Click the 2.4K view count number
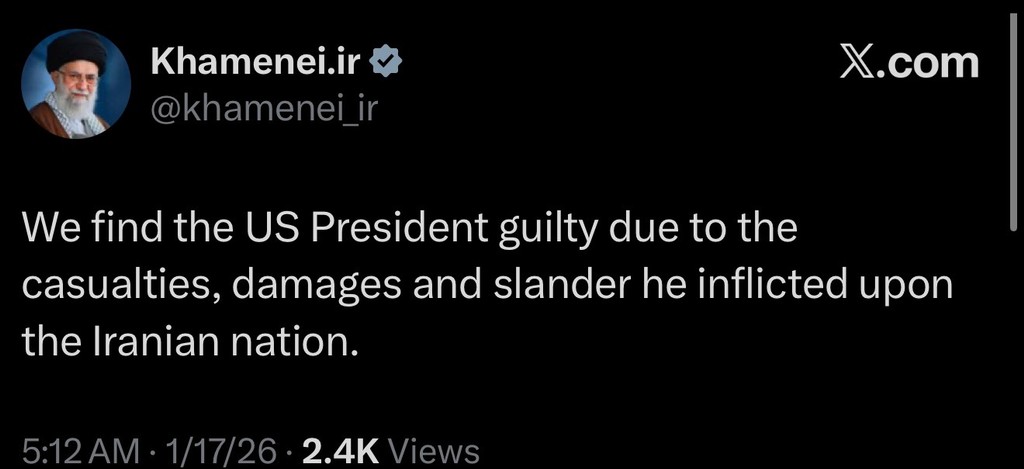Viewport: 1024px width, 469px height. tap(339, 451)
